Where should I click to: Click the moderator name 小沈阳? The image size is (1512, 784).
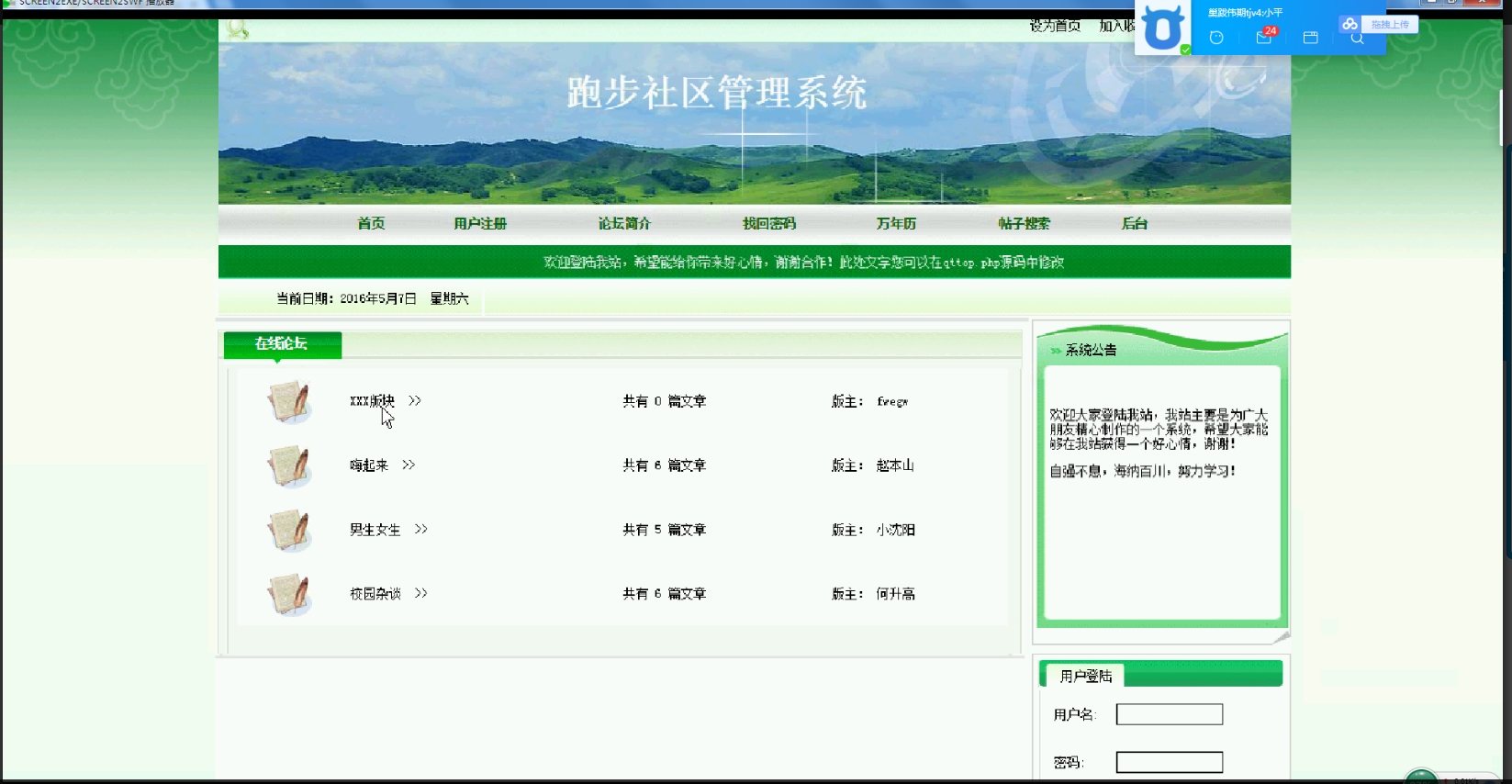coord(895,530)
